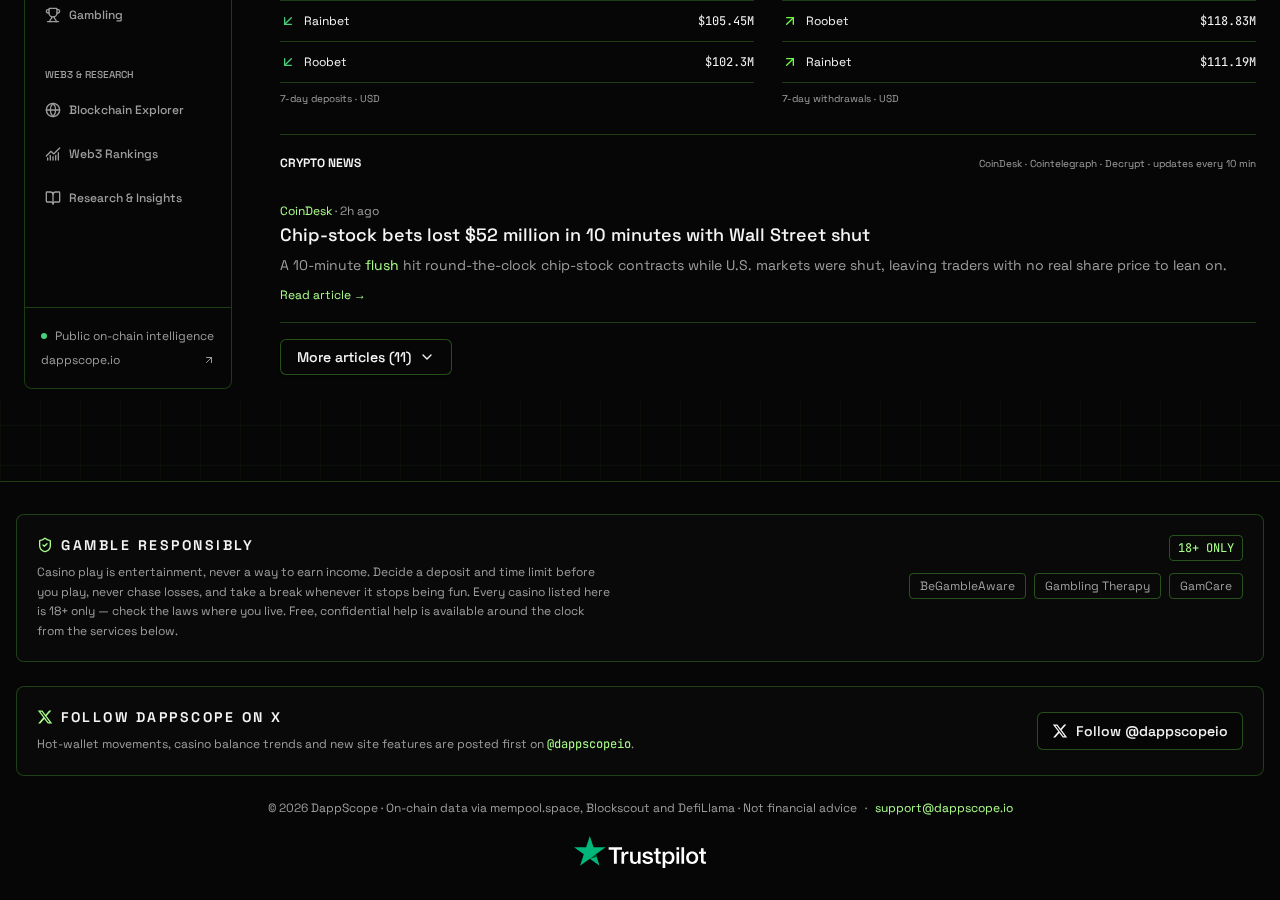
Task: Click the Rainbet deposit arrow icon
Action: (x=288, y=21)
